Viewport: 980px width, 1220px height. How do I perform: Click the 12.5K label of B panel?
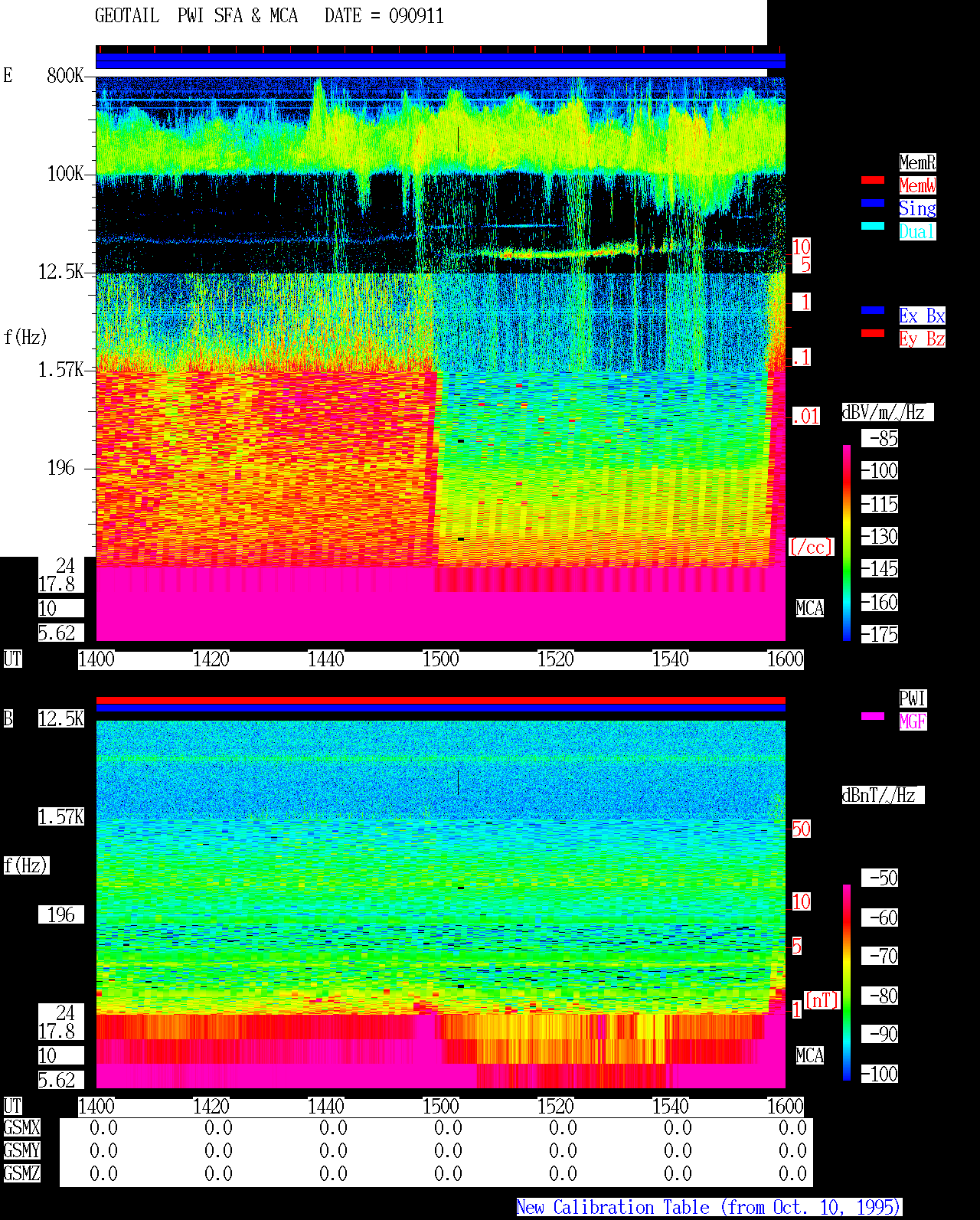click(61, 718)
